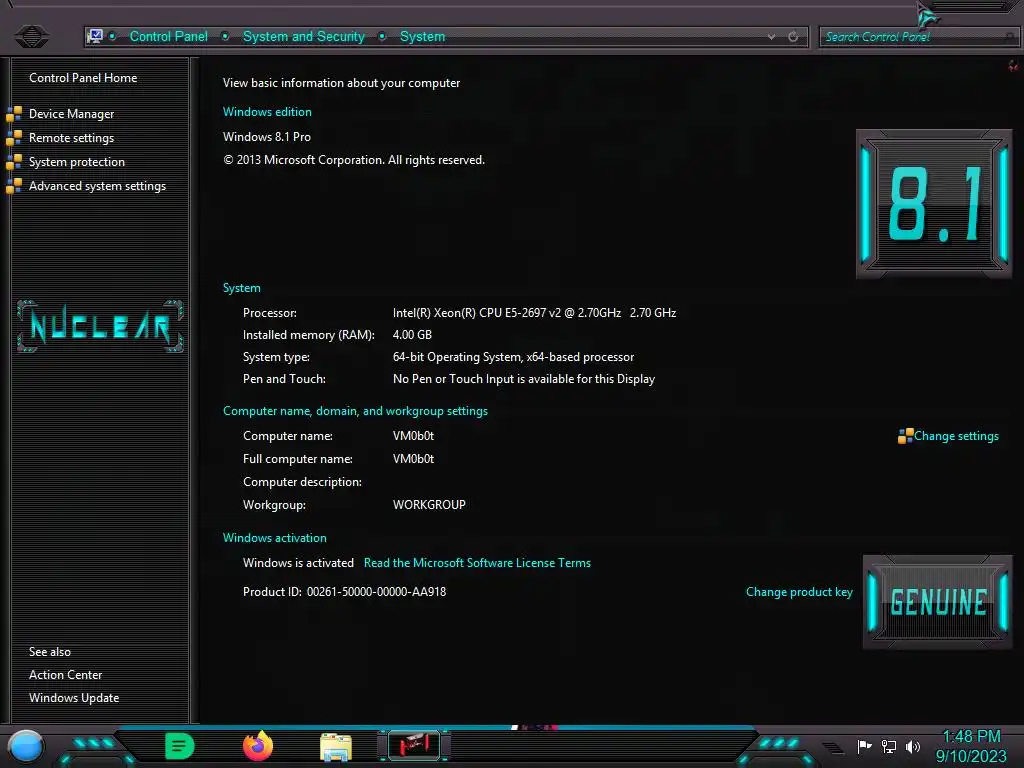Open the volume speaker tray icon
The height and width of the screenshot is (768, 1024).
tap(913, 746)
